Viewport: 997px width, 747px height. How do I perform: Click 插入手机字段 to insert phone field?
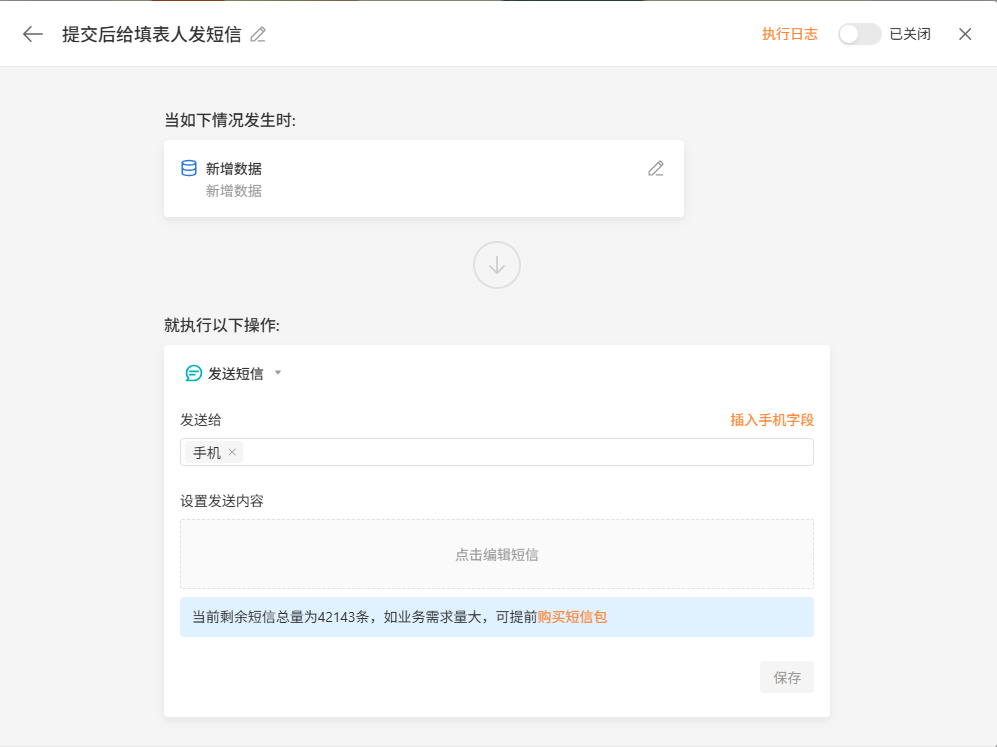(772, 420)
